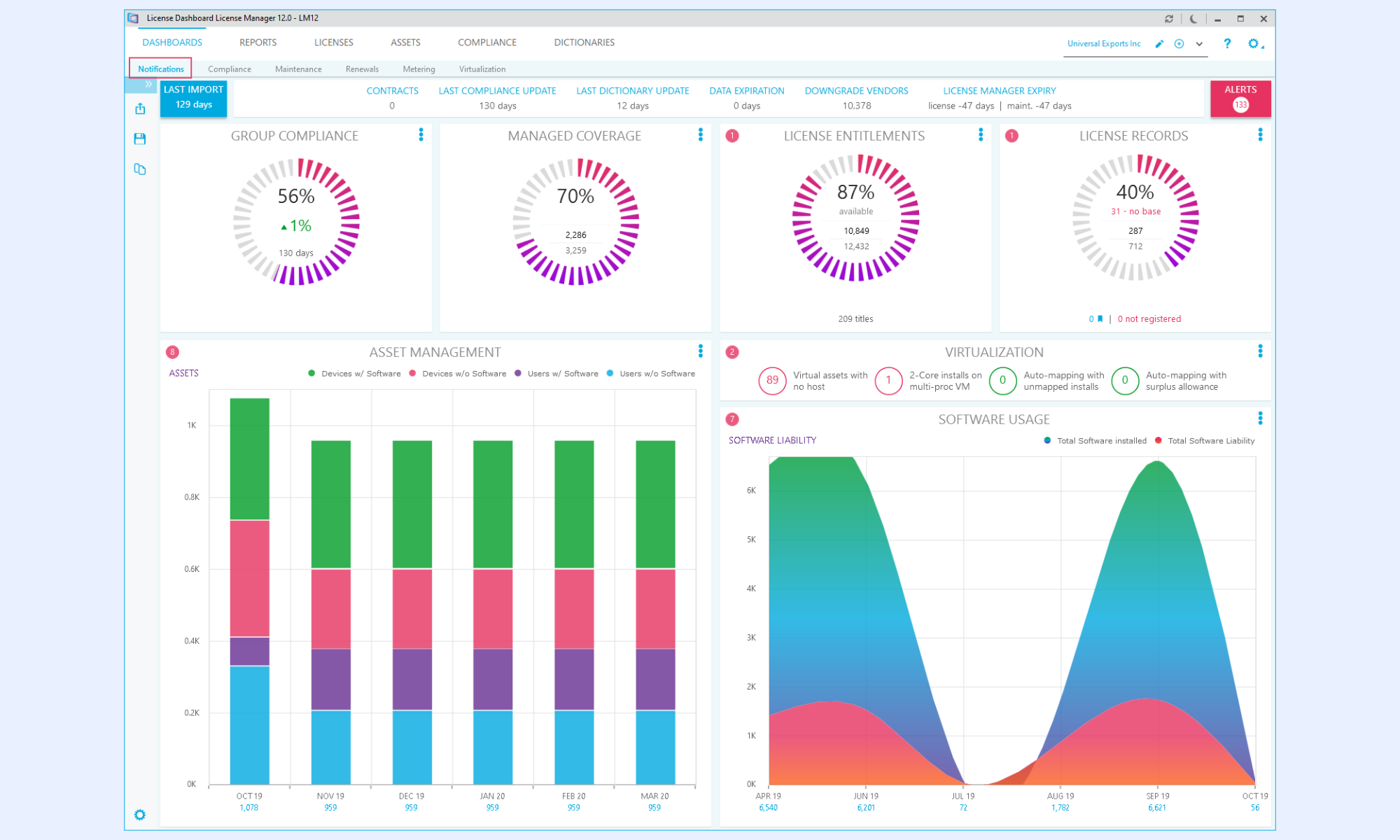Click the 70% managed coverage gauge
Screen dimensions: 1400x840
[x=575, y=221]
